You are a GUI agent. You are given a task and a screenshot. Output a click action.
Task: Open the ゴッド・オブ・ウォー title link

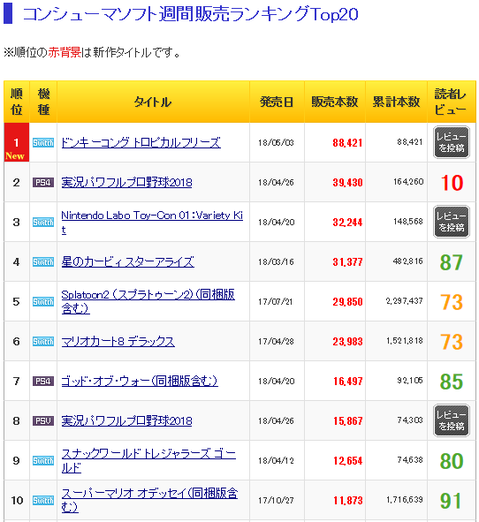(139, 381)
